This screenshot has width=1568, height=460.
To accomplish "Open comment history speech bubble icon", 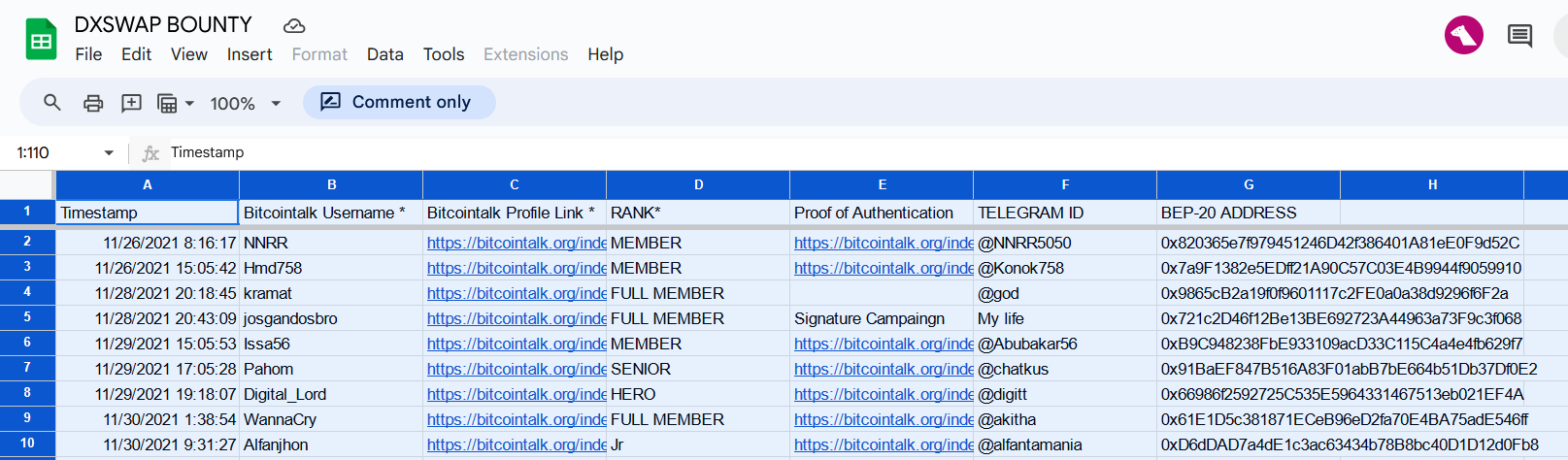I will coord(1519,36).
